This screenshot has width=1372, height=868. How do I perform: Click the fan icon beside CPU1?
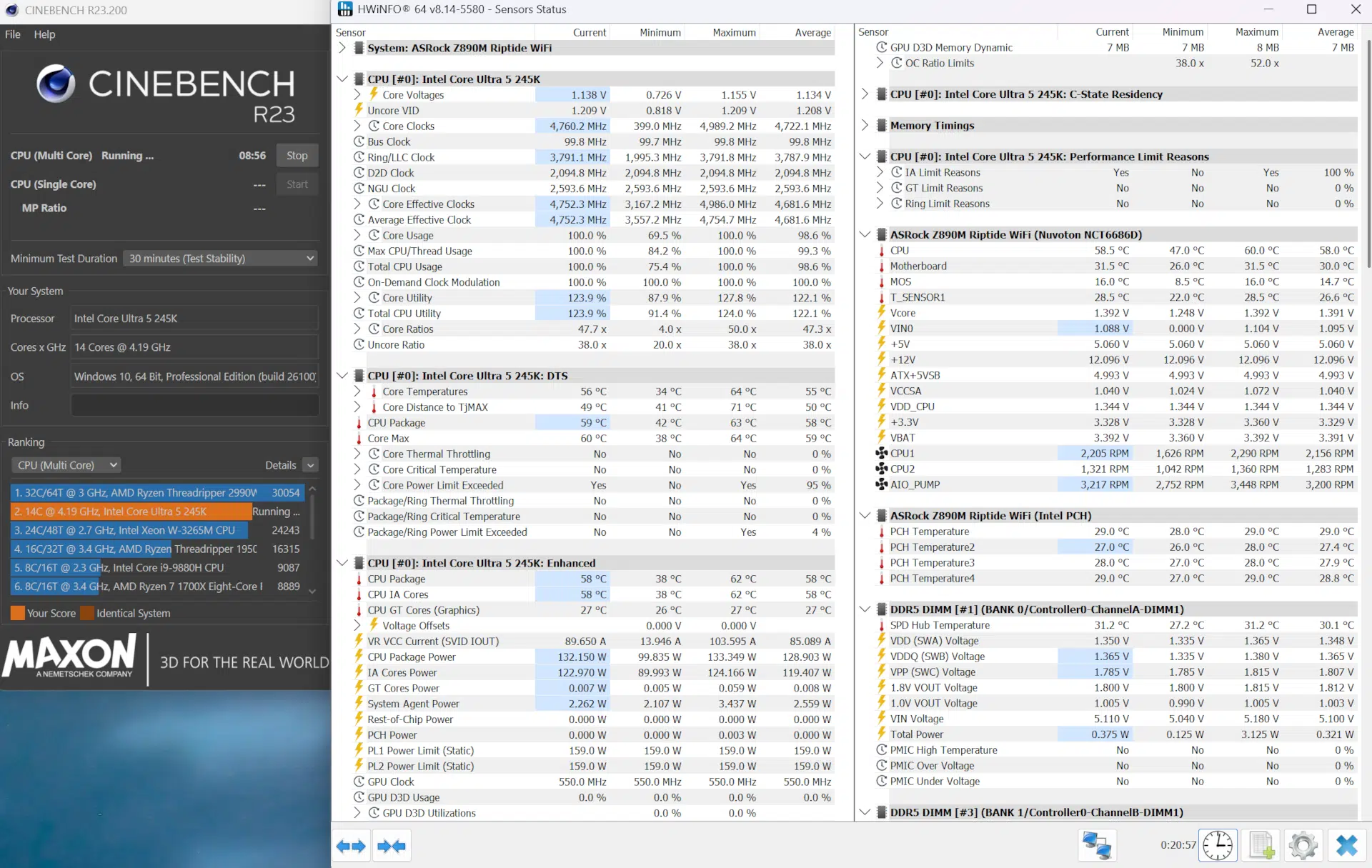coord(881,453)
